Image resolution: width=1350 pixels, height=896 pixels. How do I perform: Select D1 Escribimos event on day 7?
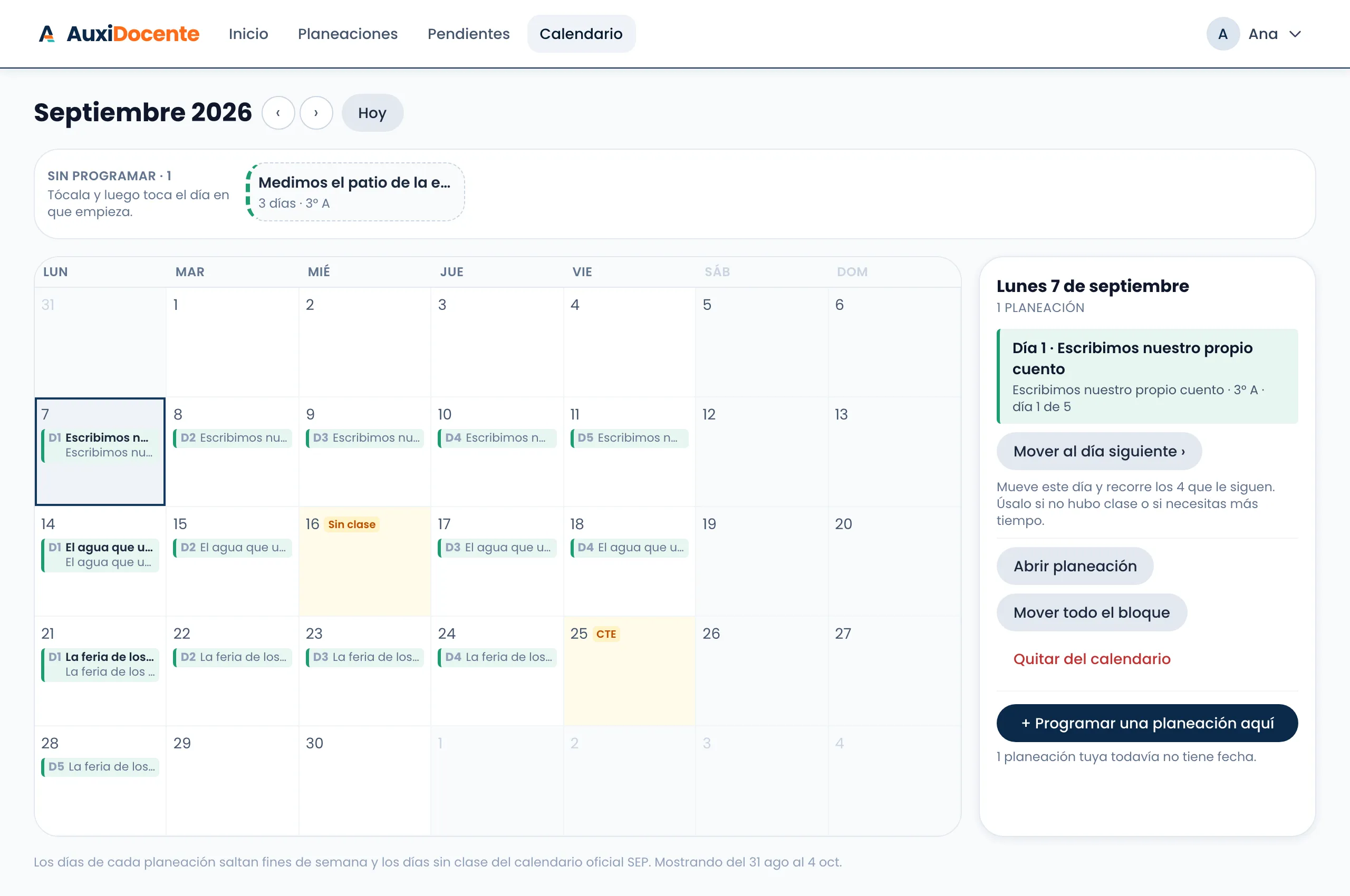[x=100, y=445]
